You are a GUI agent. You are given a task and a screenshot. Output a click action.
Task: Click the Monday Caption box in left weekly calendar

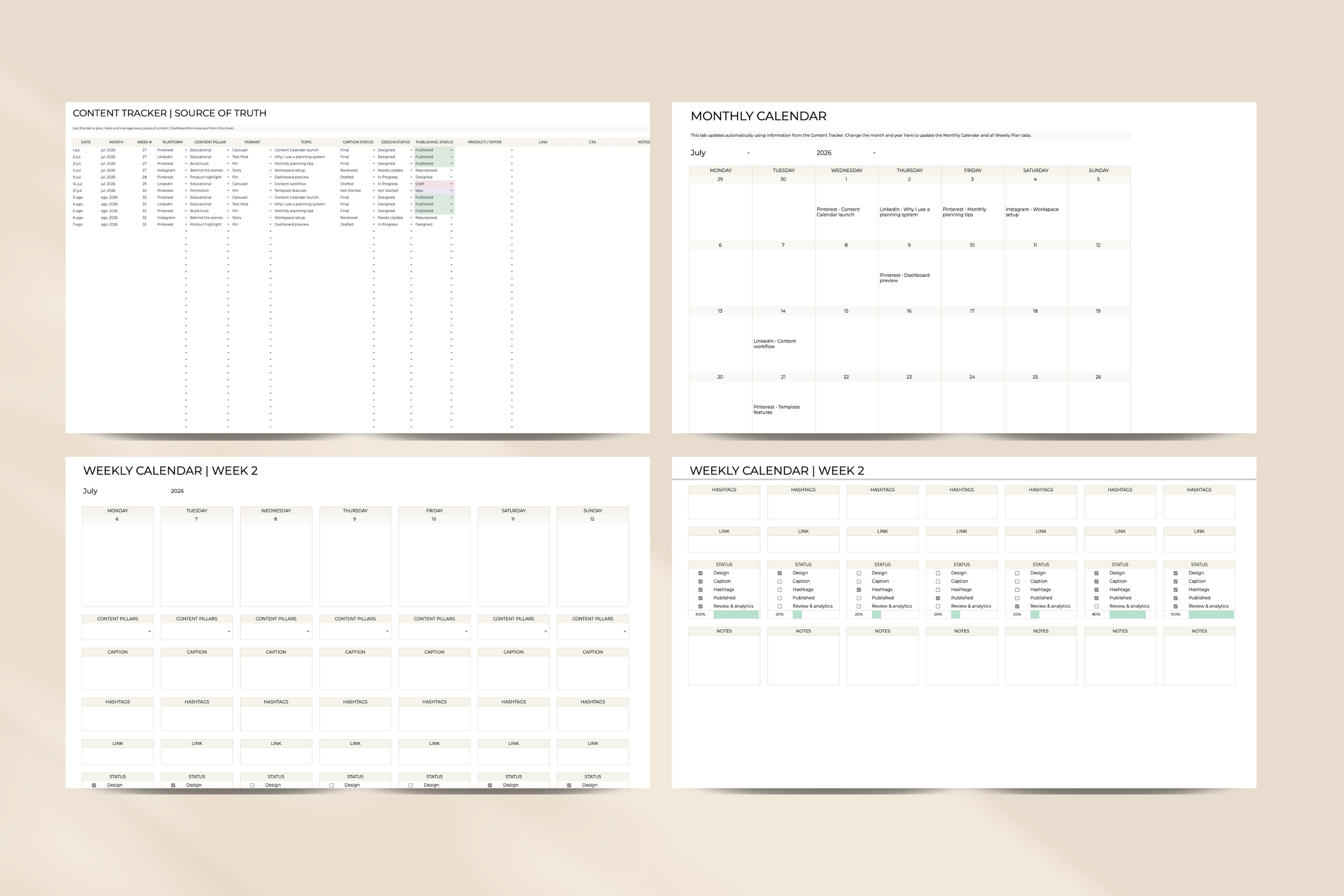pyautogui.click(x=118, y=672)
